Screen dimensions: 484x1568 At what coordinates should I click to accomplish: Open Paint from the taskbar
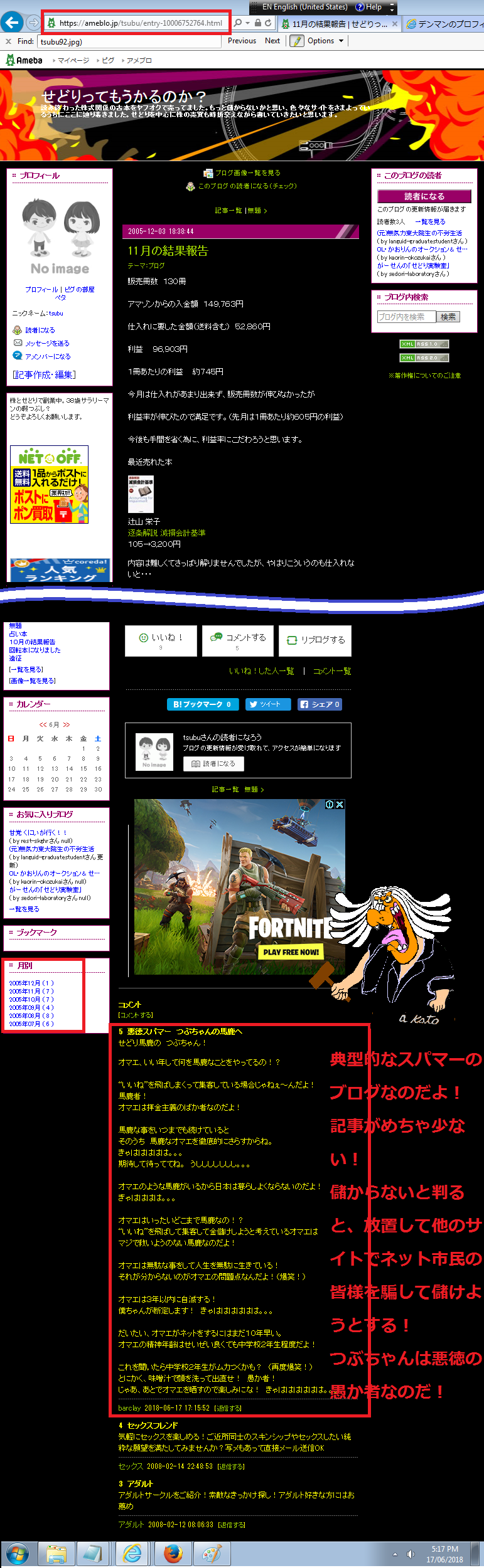pyautogui.click(x=212, y=1554)
